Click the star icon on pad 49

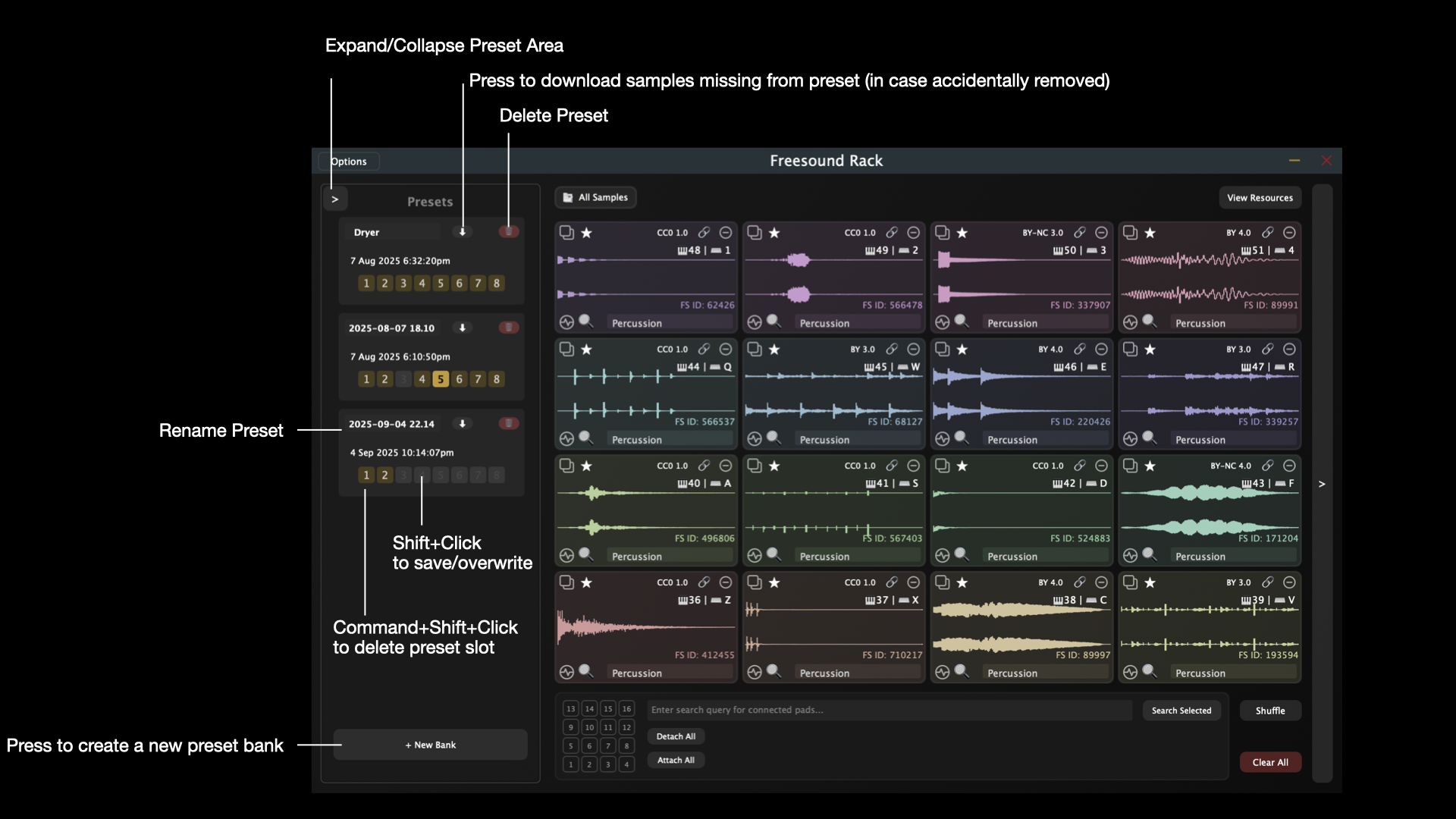(773, 233)
